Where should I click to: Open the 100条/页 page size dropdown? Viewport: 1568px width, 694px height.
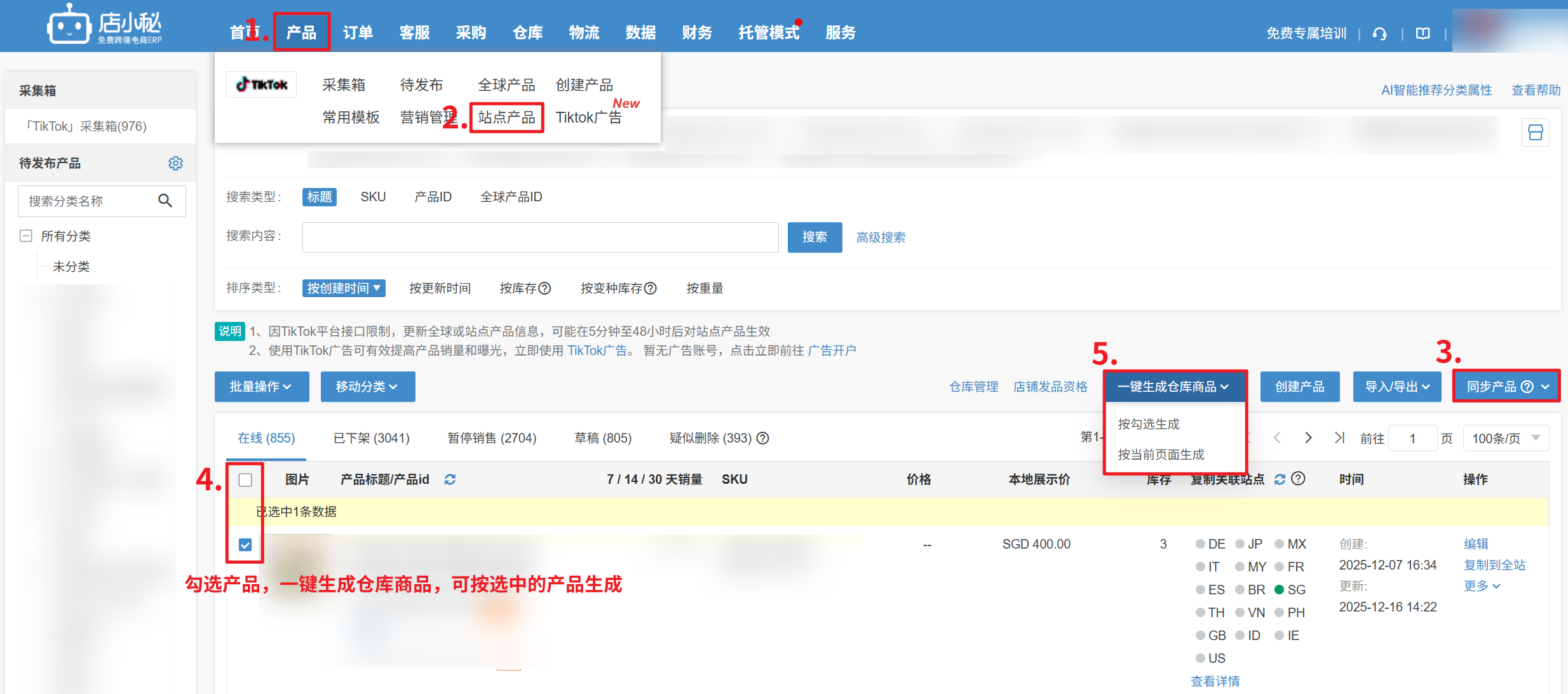click(1505, 438)
